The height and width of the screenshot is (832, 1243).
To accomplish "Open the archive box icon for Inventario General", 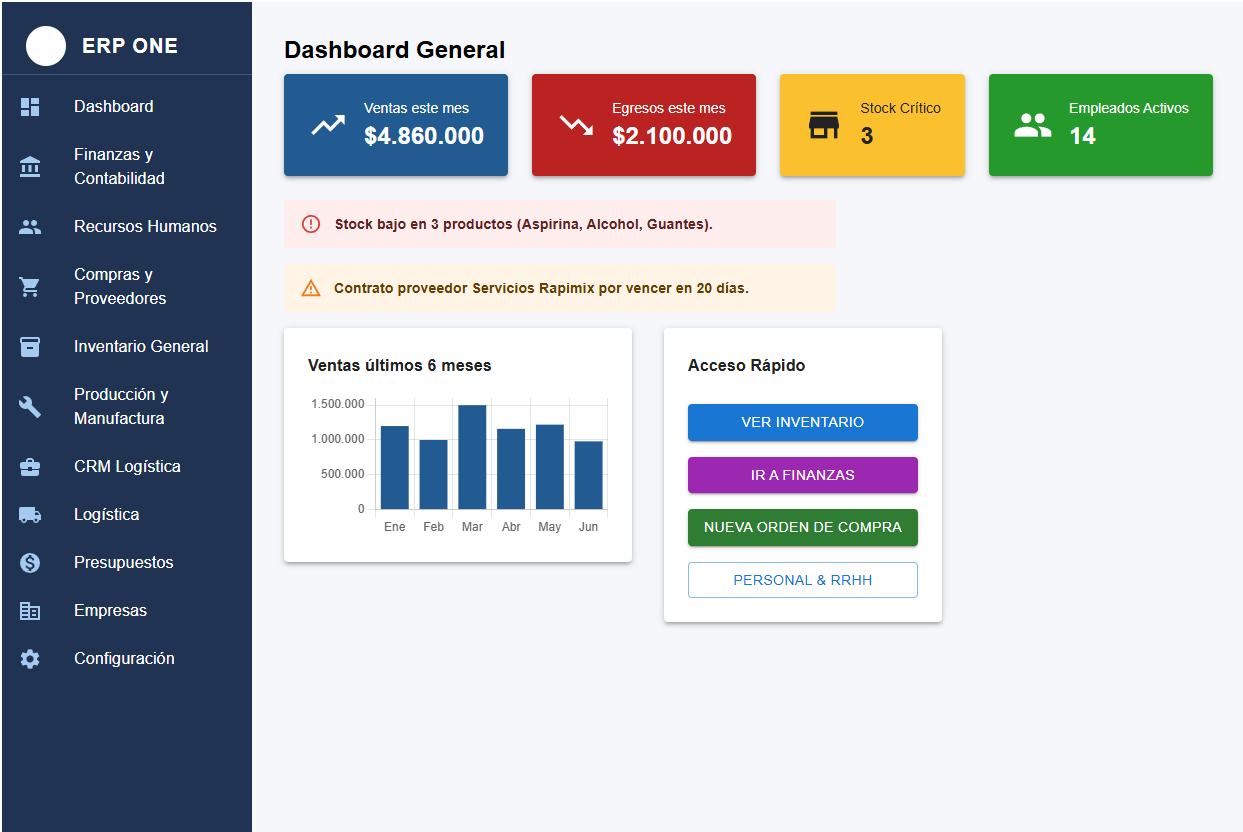I will 30,347.
